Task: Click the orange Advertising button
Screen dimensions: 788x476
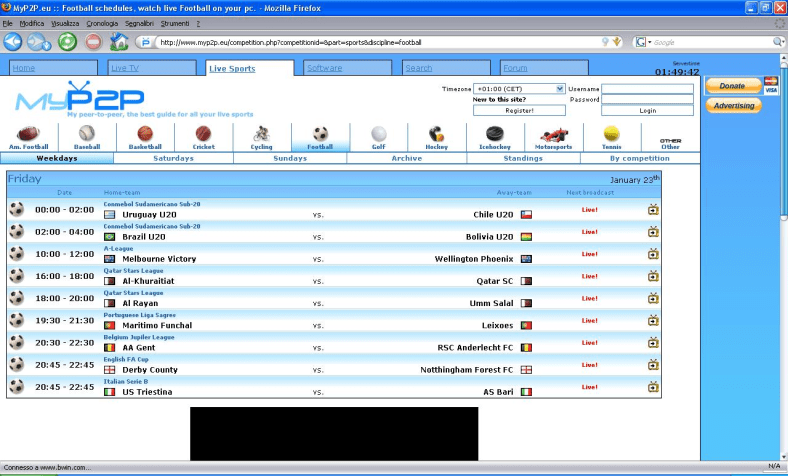Action: (x=734, y=106)
